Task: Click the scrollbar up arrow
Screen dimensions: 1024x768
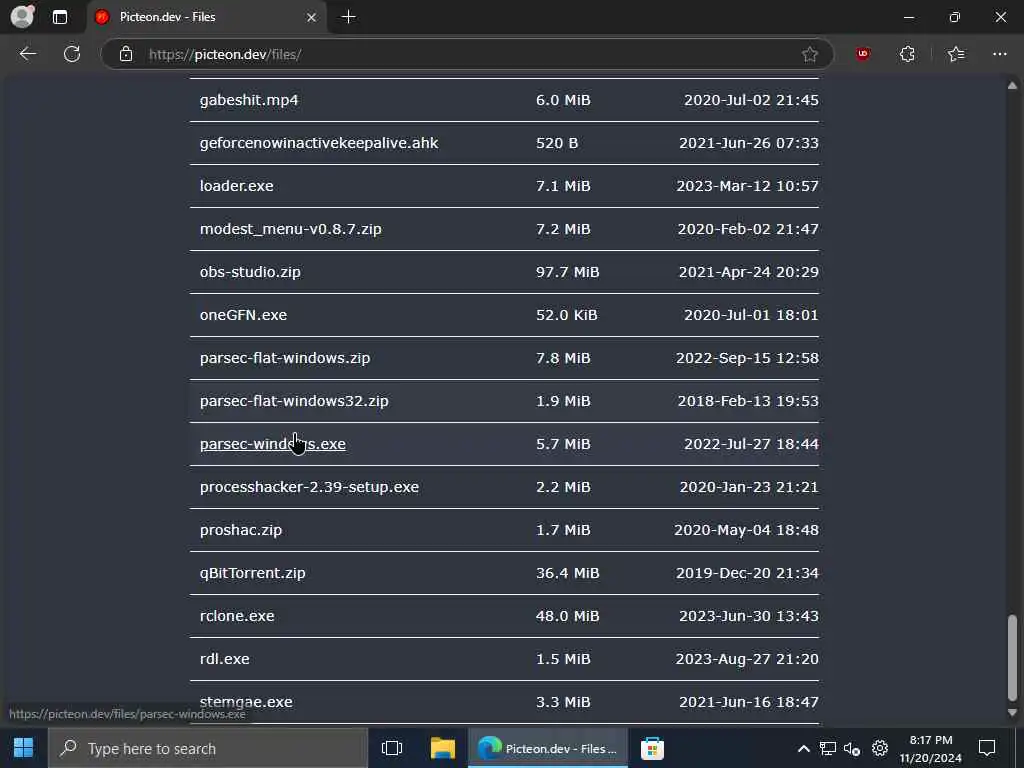Action: click(x=1012, y=86)
